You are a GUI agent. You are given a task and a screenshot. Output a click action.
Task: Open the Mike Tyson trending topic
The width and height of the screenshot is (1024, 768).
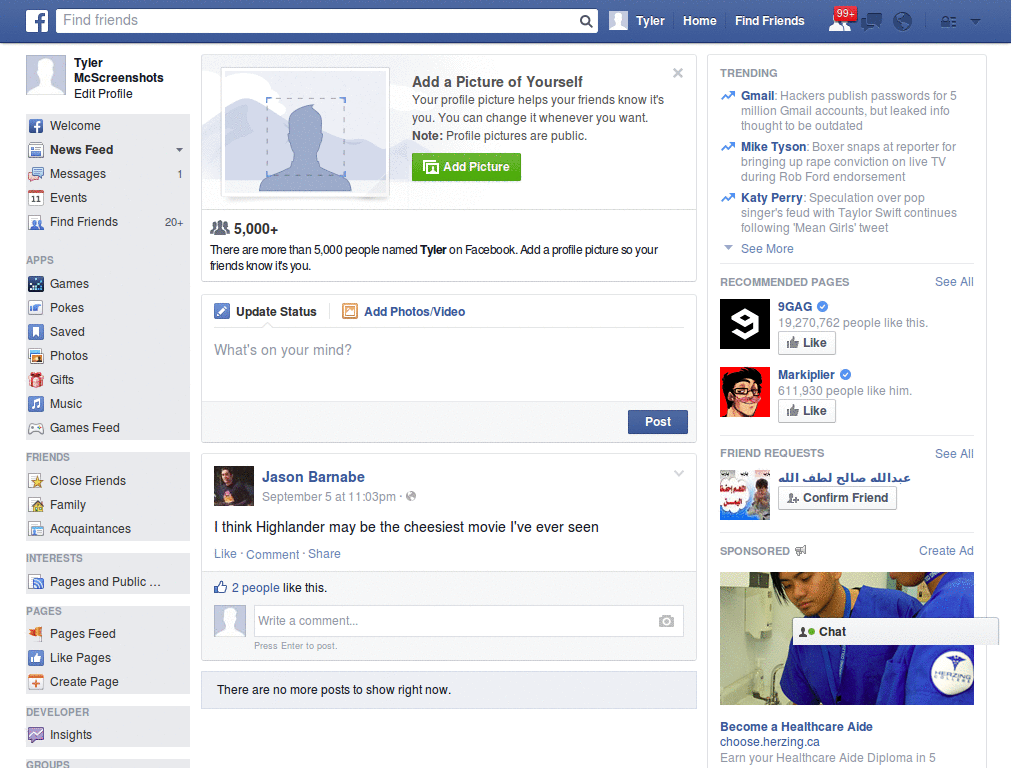(773, 147)
